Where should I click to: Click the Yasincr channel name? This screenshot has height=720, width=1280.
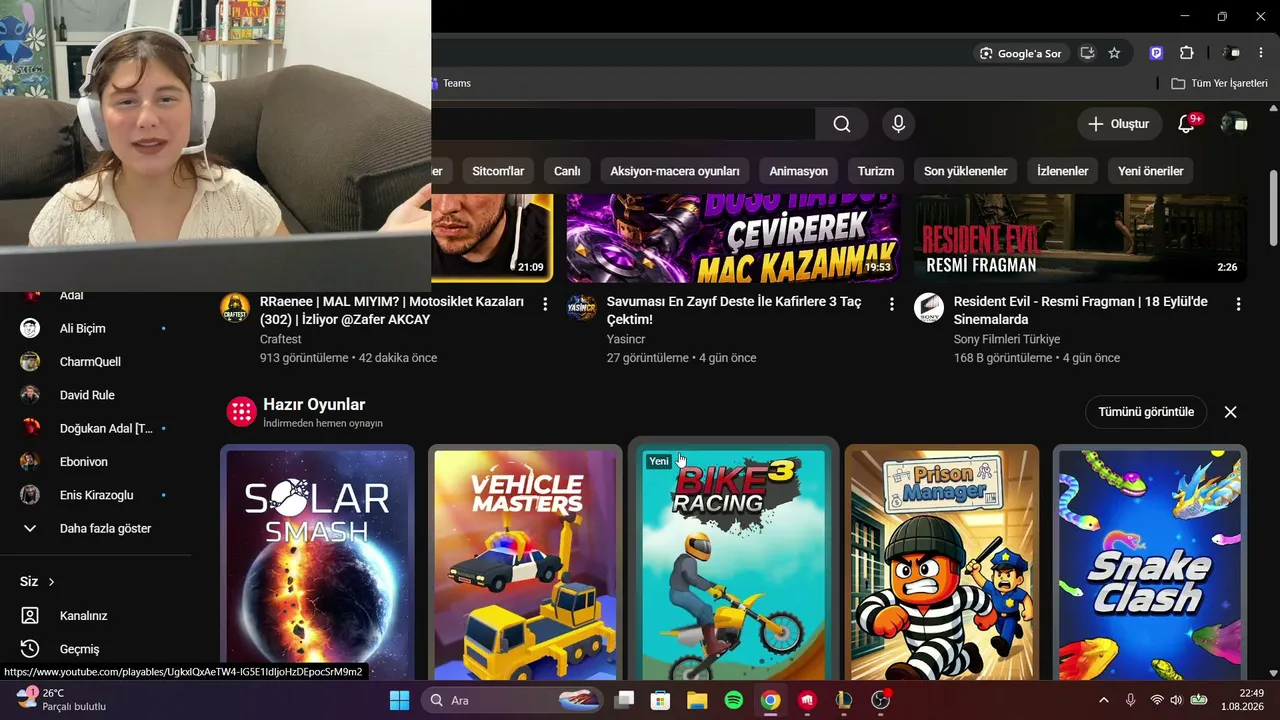coord(626,339)
